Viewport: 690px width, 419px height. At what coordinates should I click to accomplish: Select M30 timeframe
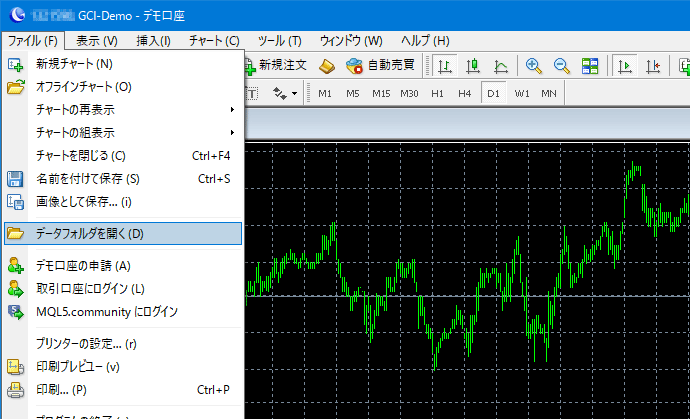[409, 93]
